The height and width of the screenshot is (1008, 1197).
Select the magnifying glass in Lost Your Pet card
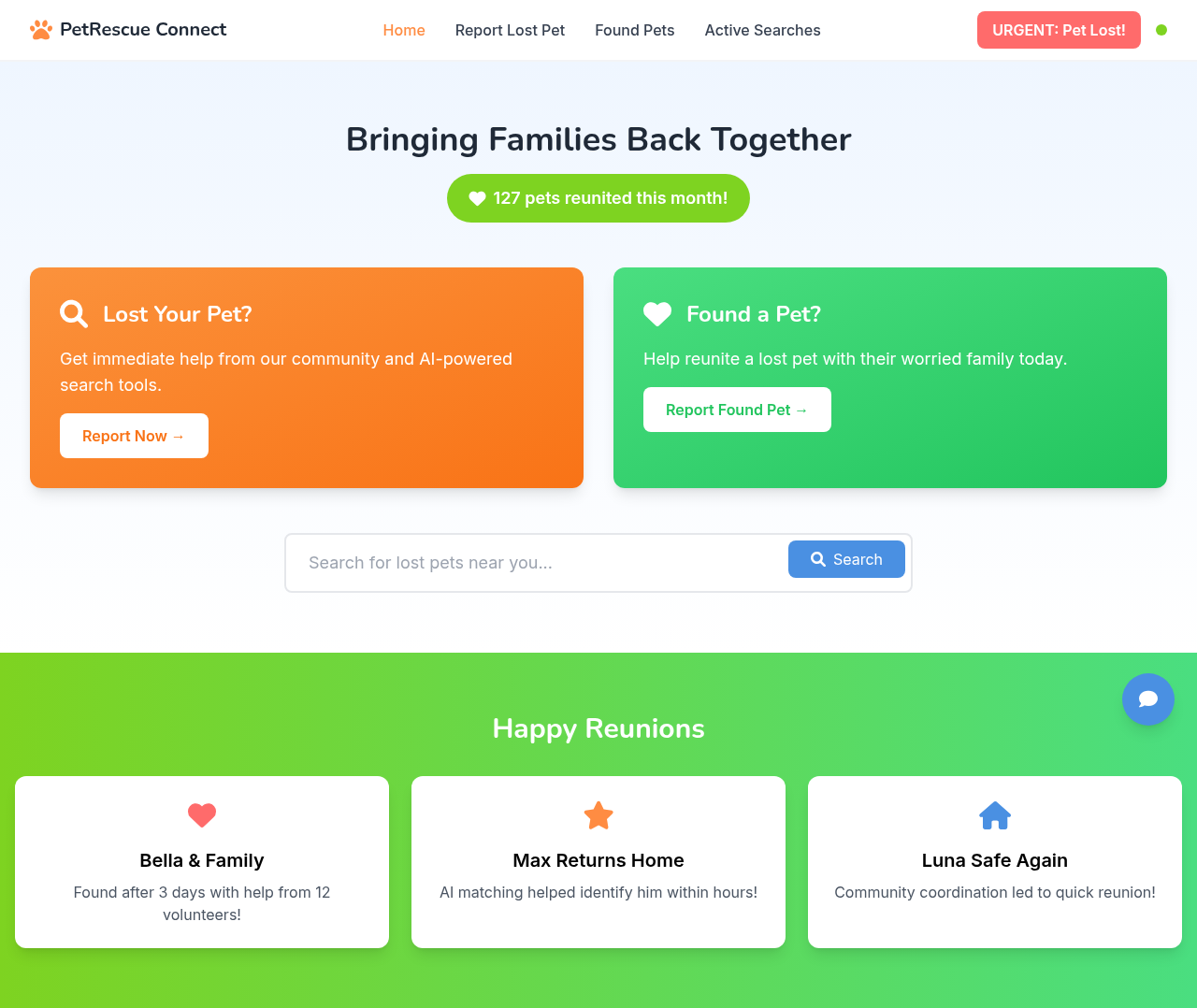tap(74, 314)
